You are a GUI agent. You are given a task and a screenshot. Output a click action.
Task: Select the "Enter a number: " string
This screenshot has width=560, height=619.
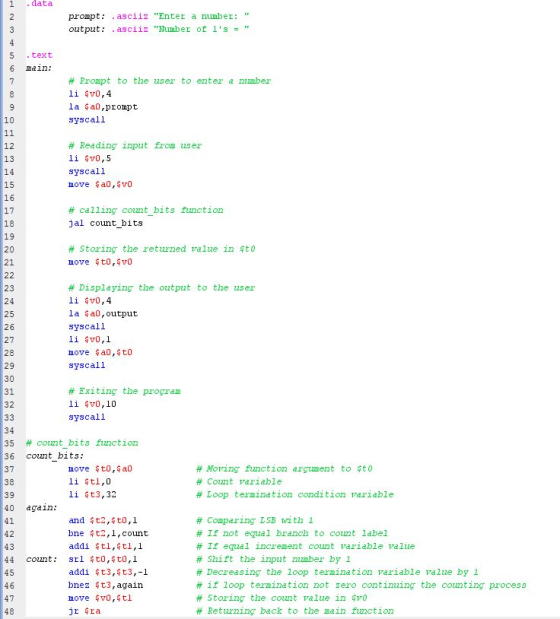pyautogui.click(x=201, y=16)
